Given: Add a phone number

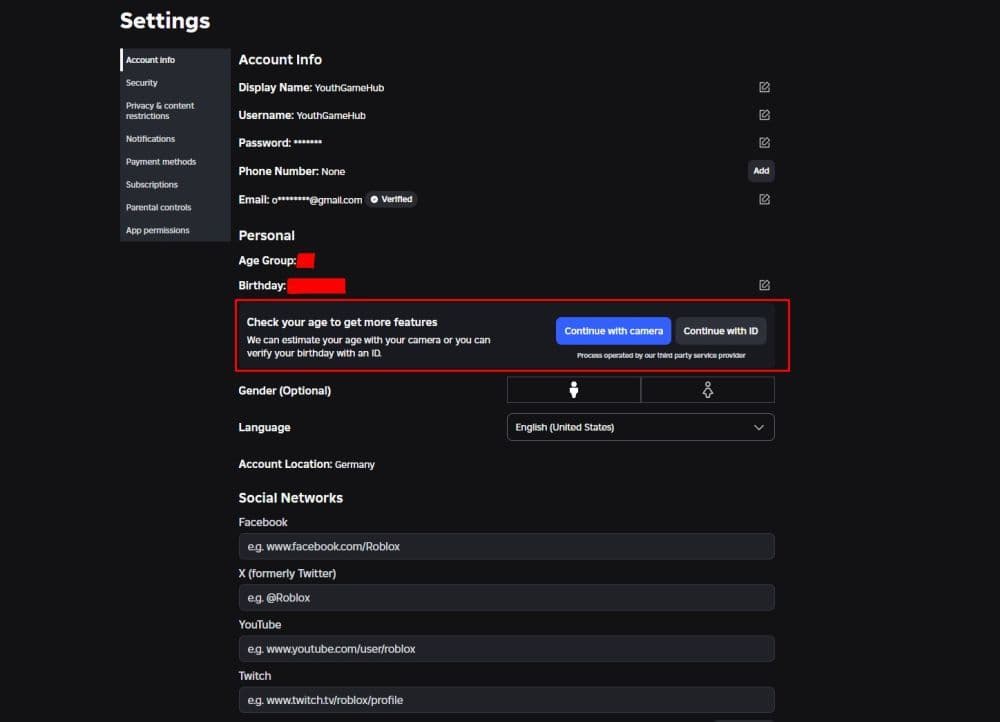Looking at the screenshot, I should click(x=761, y=170).
